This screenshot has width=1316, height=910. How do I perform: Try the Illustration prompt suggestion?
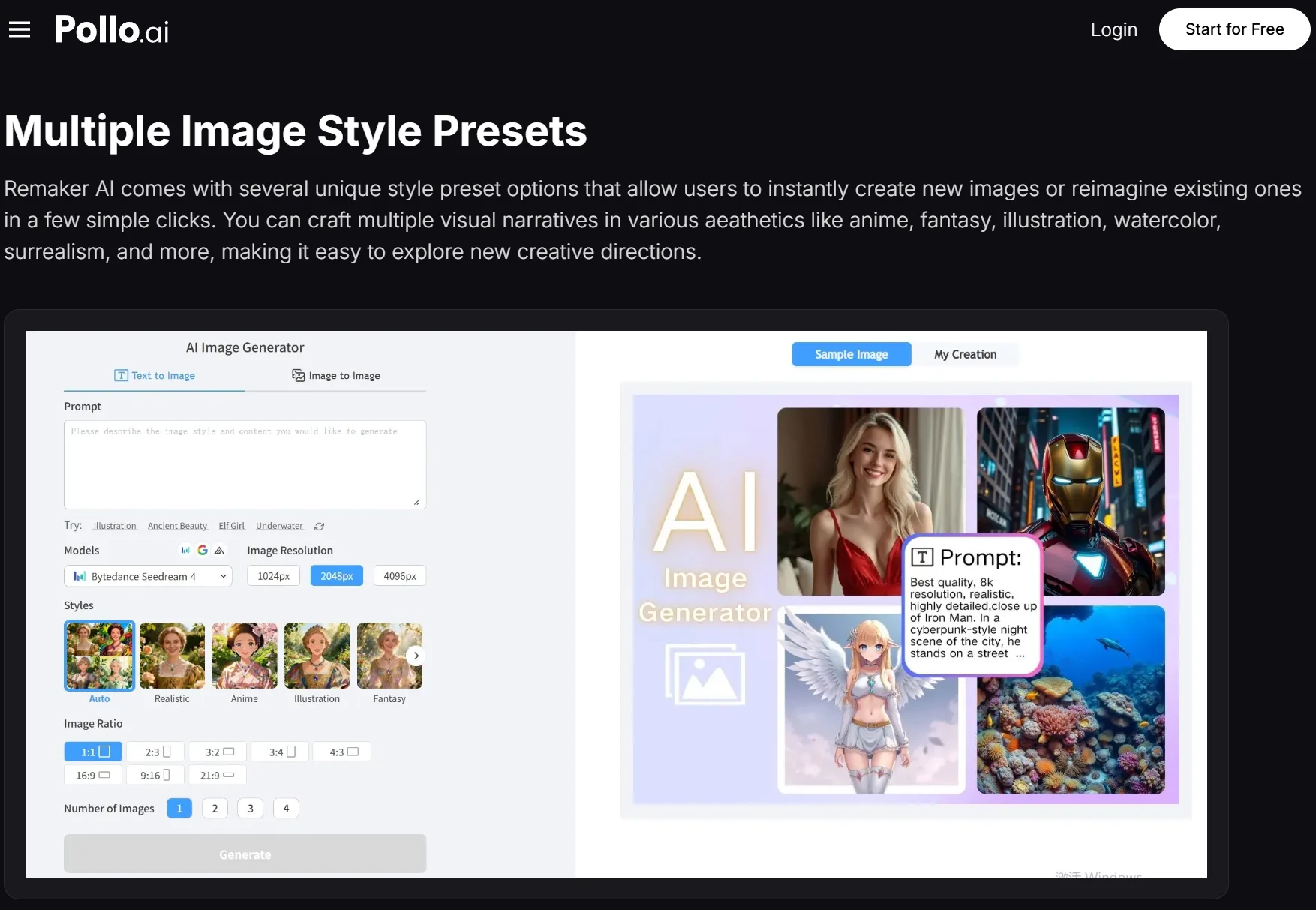[x=115, y=526]
